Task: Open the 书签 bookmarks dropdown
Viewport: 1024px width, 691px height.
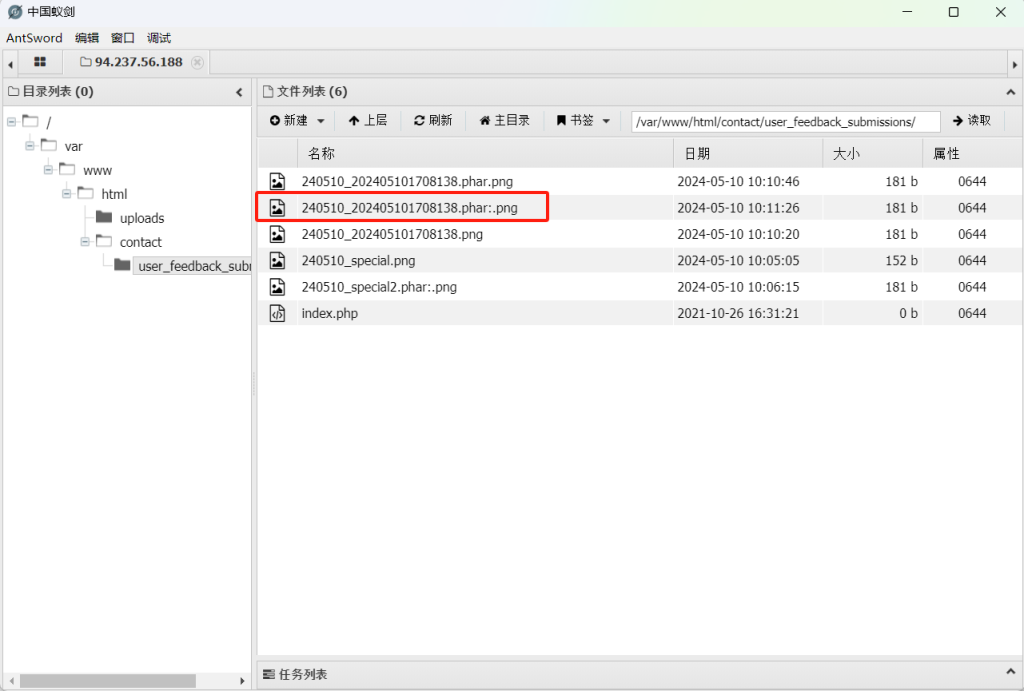Action: click(x=583, y=120)
